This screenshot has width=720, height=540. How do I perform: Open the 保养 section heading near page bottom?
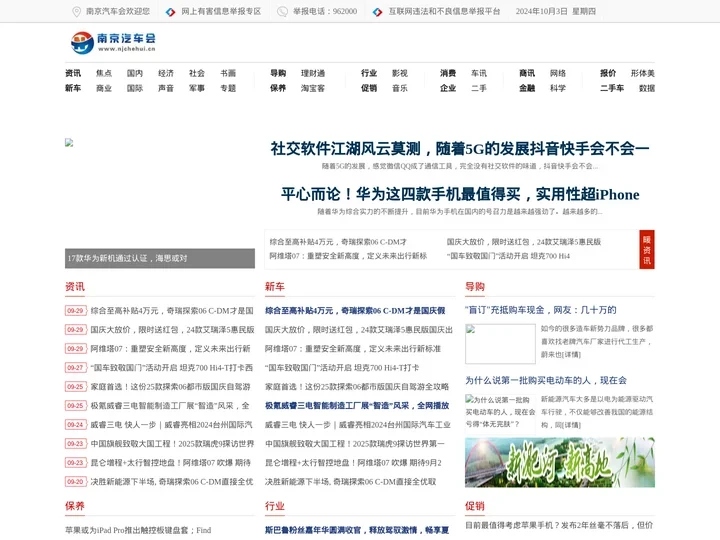pos(75,506)
